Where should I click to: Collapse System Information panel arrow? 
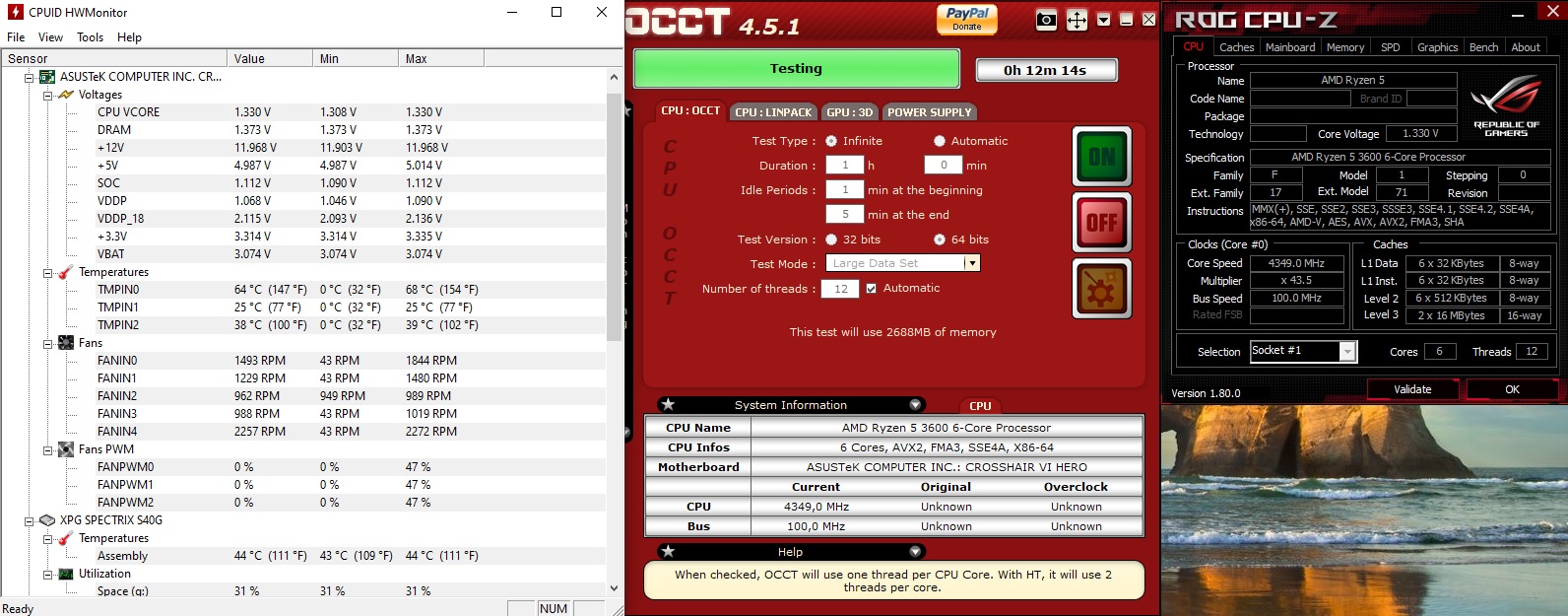tap(915, 404)
